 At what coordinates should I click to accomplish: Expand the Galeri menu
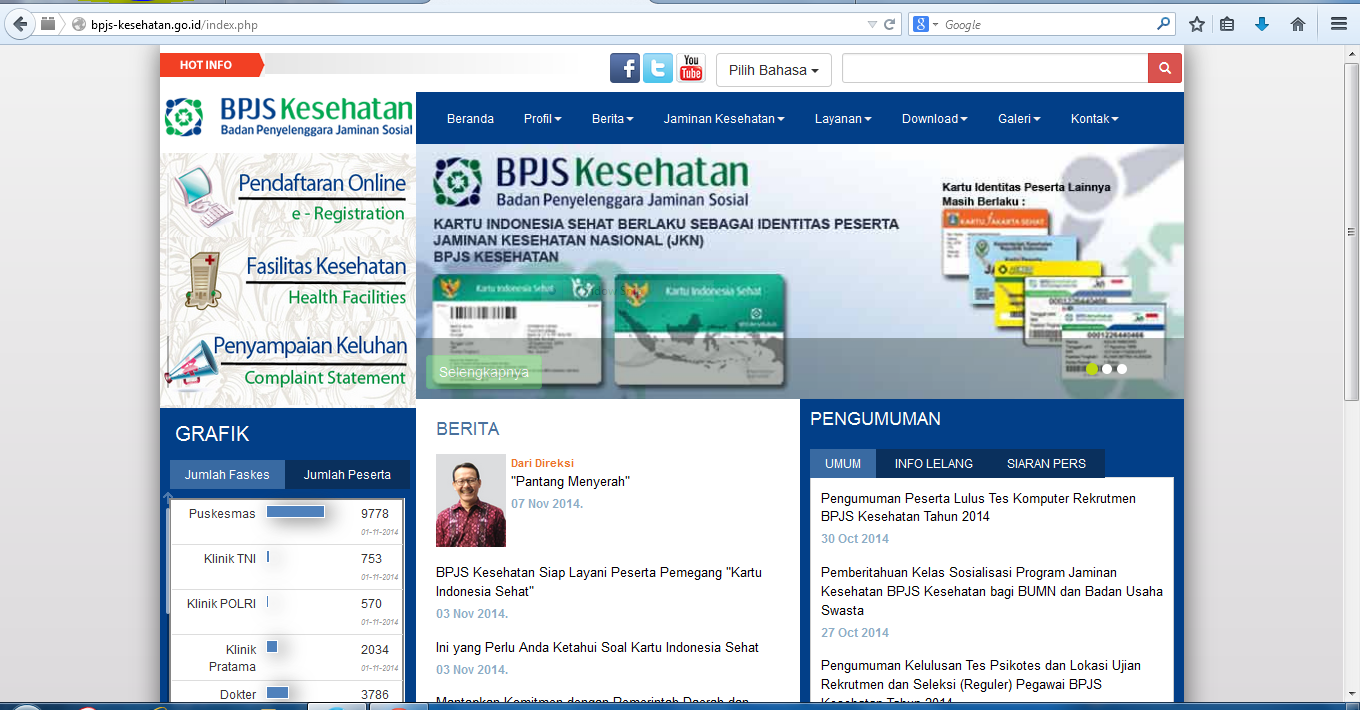pos(1019,118)
